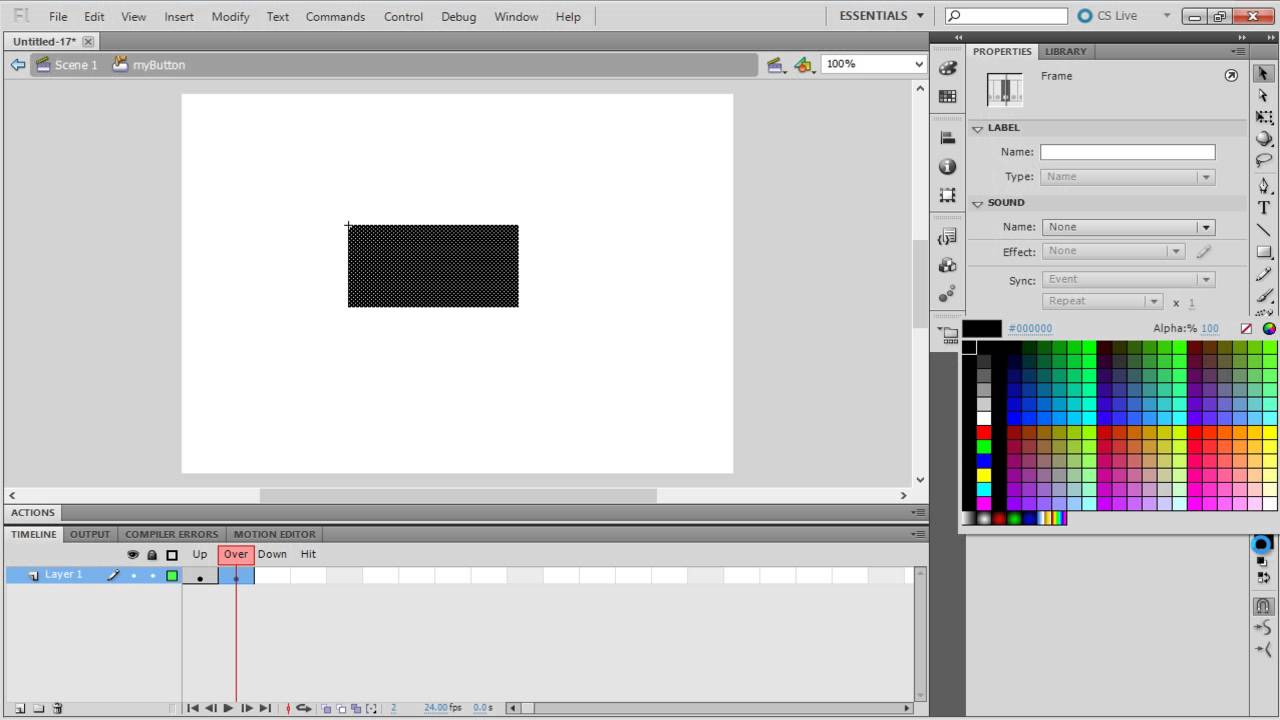1280x720 pixels.
Task: Click the system color picker wheel icon
Action: pyautogui.click(x=1269, y=328)
